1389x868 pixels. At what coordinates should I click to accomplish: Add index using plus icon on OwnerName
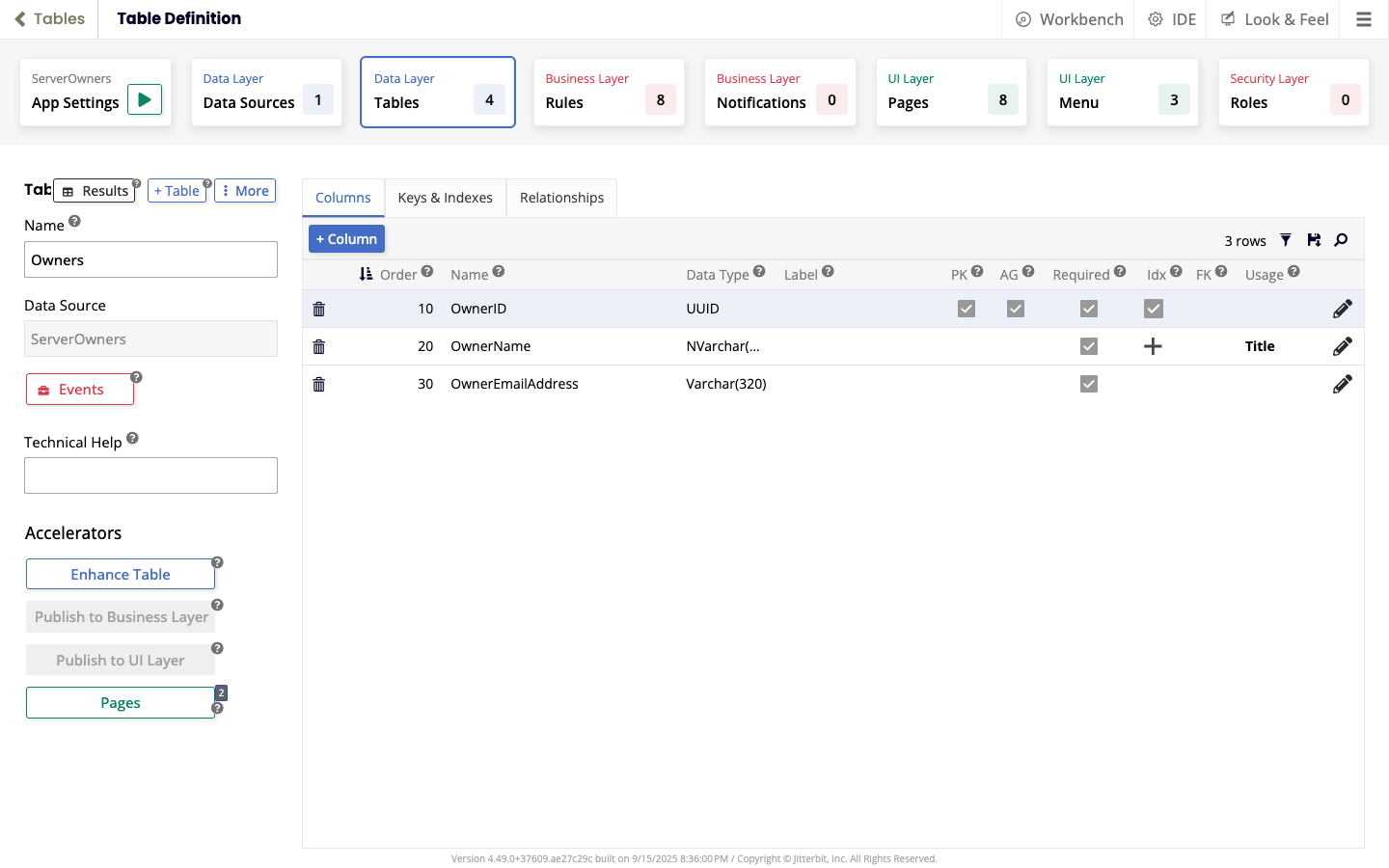1153,346
